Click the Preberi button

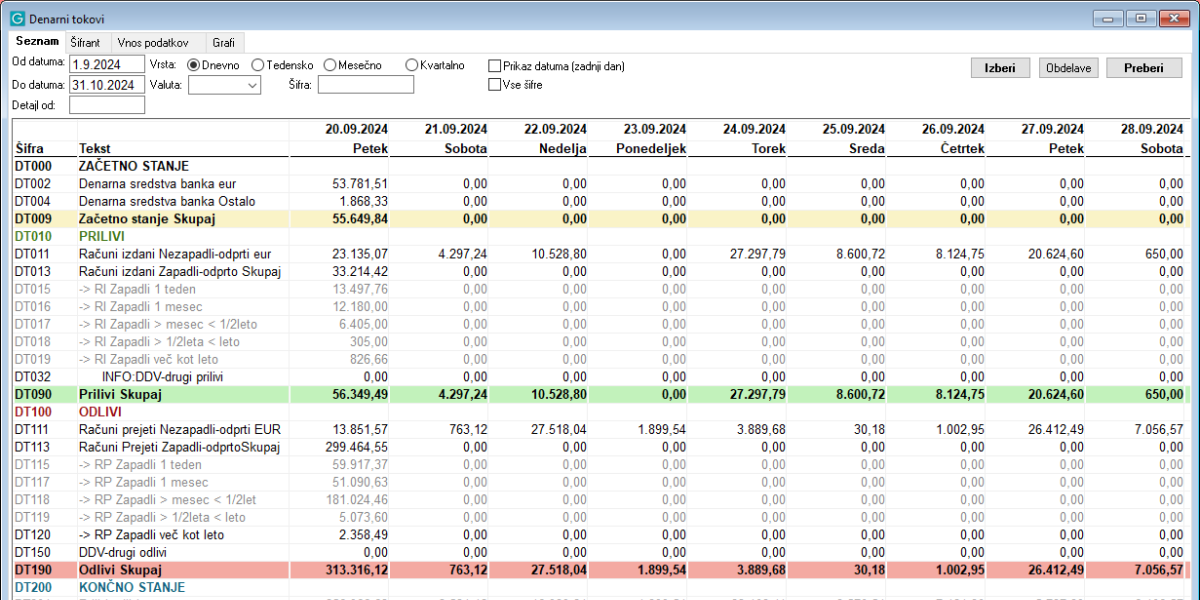1144,68
